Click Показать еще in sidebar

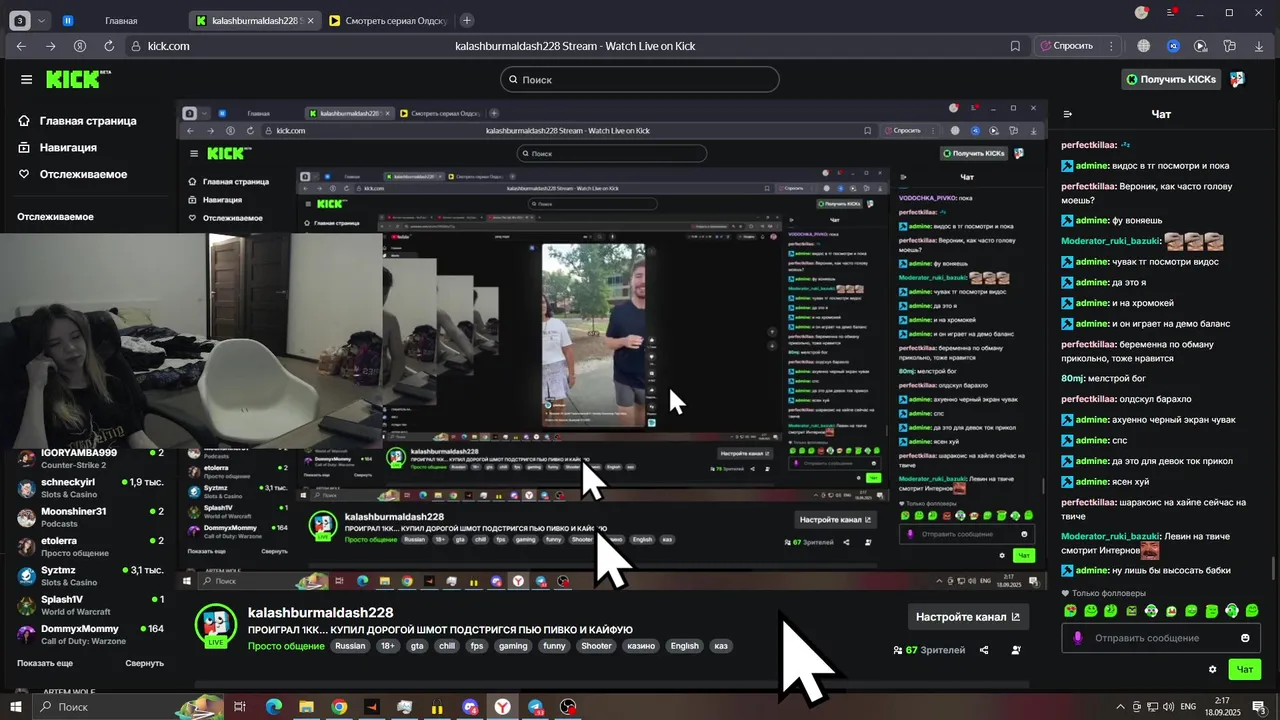point(45,663)
